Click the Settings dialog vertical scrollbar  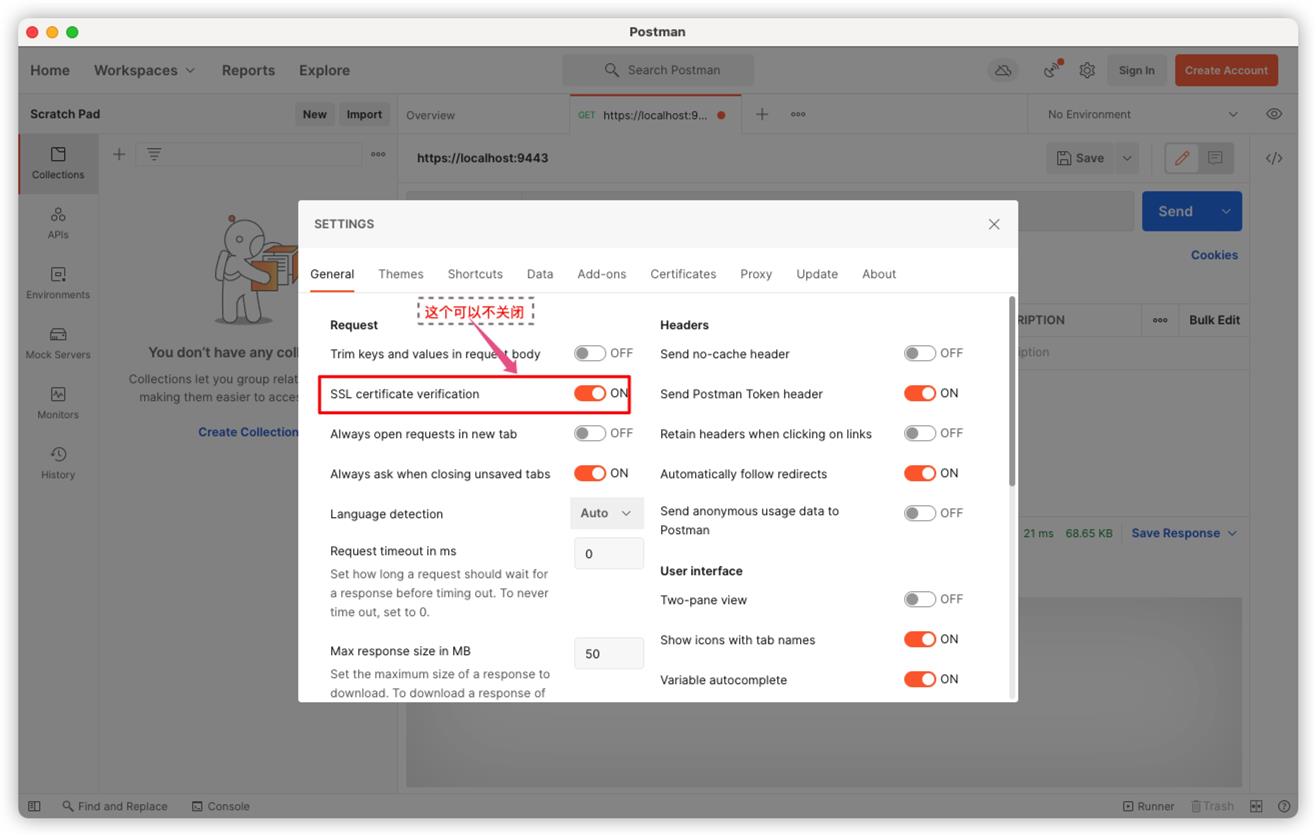tap(1012, 392)
